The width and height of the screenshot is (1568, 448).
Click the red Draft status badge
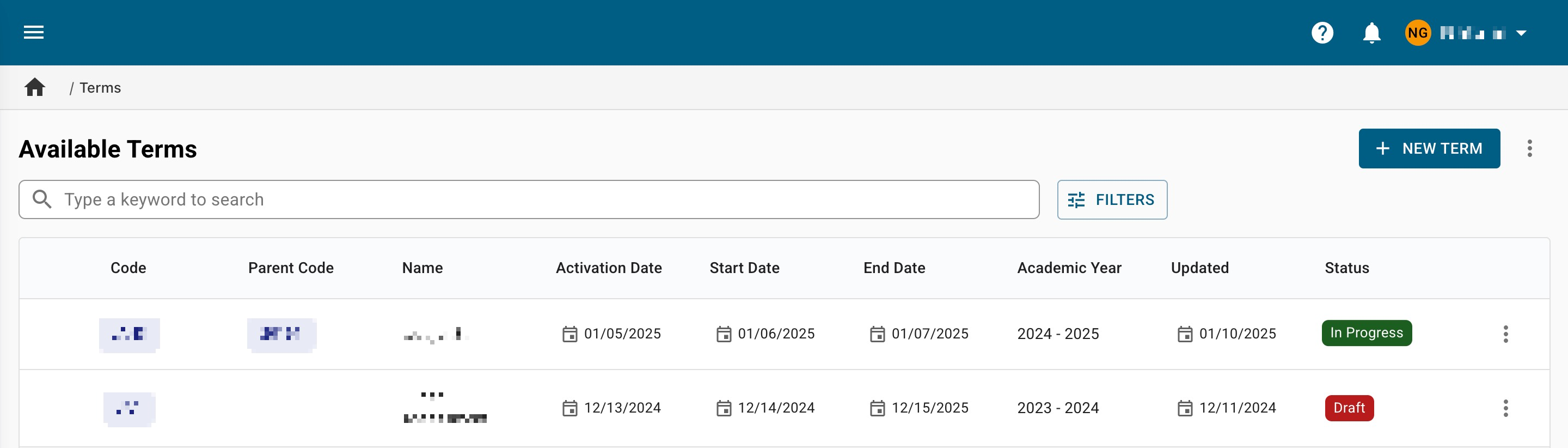coord(1349,408)
